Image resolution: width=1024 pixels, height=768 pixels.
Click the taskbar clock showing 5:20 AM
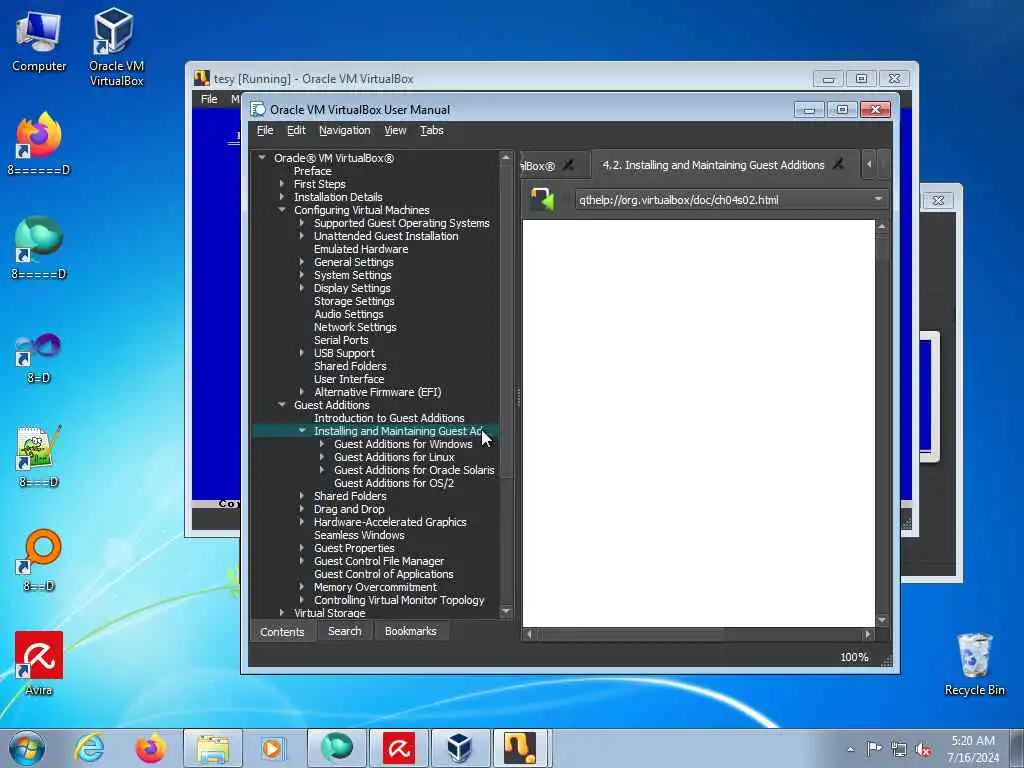coord(973,749)
